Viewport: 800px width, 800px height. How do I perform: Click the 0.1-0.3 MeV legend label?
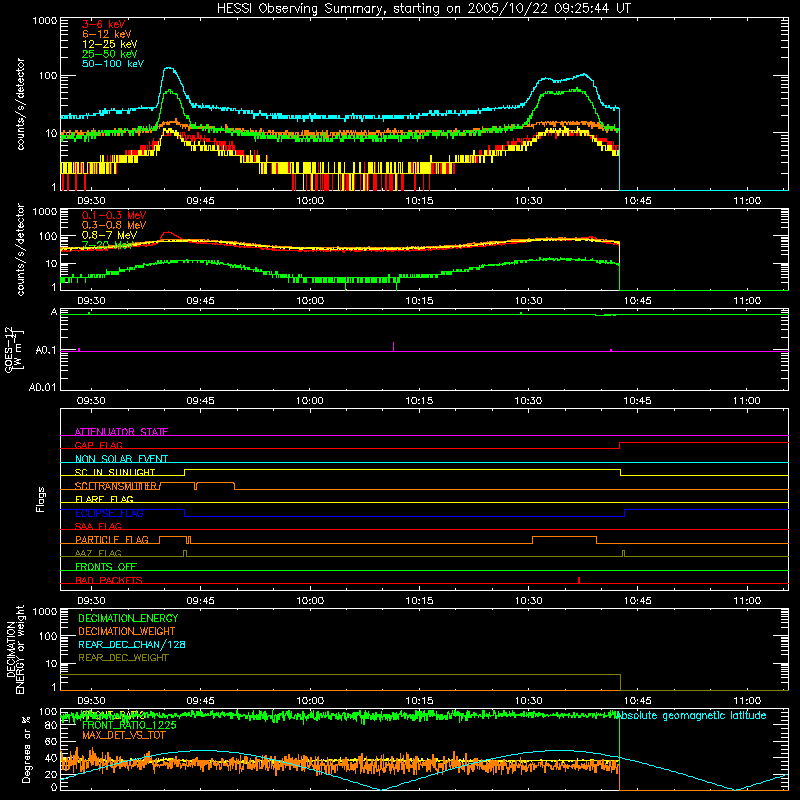[114, 215]
